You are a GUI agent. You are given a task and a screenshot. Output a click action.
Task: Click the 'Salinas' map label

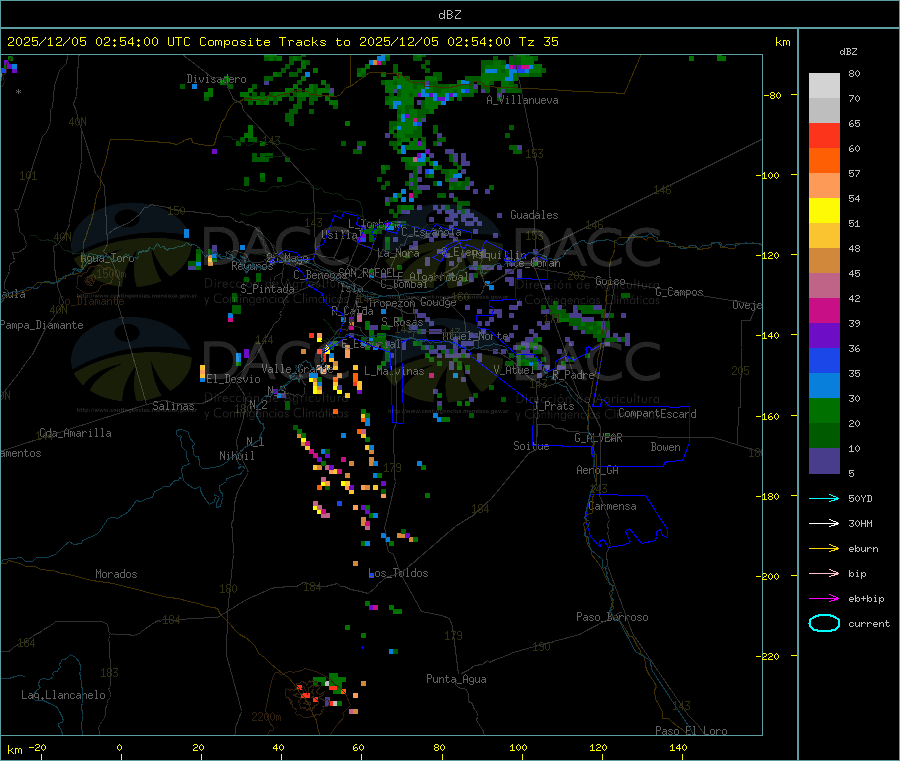(x=173, y=406)
